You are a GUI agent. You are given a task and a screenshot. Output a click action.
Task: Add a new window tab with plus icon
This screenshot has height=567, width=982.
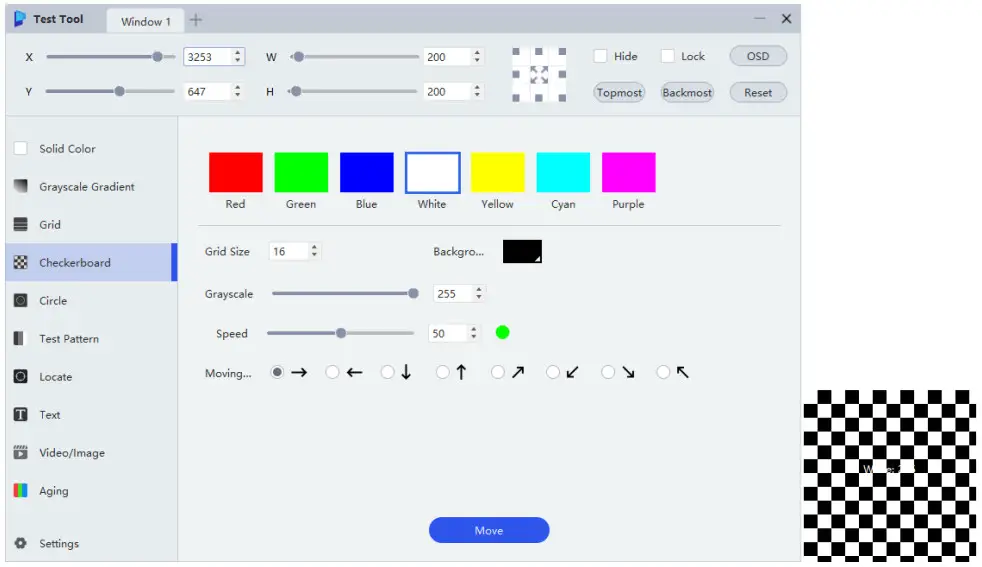pyautogui.click(x=196, y=20)
